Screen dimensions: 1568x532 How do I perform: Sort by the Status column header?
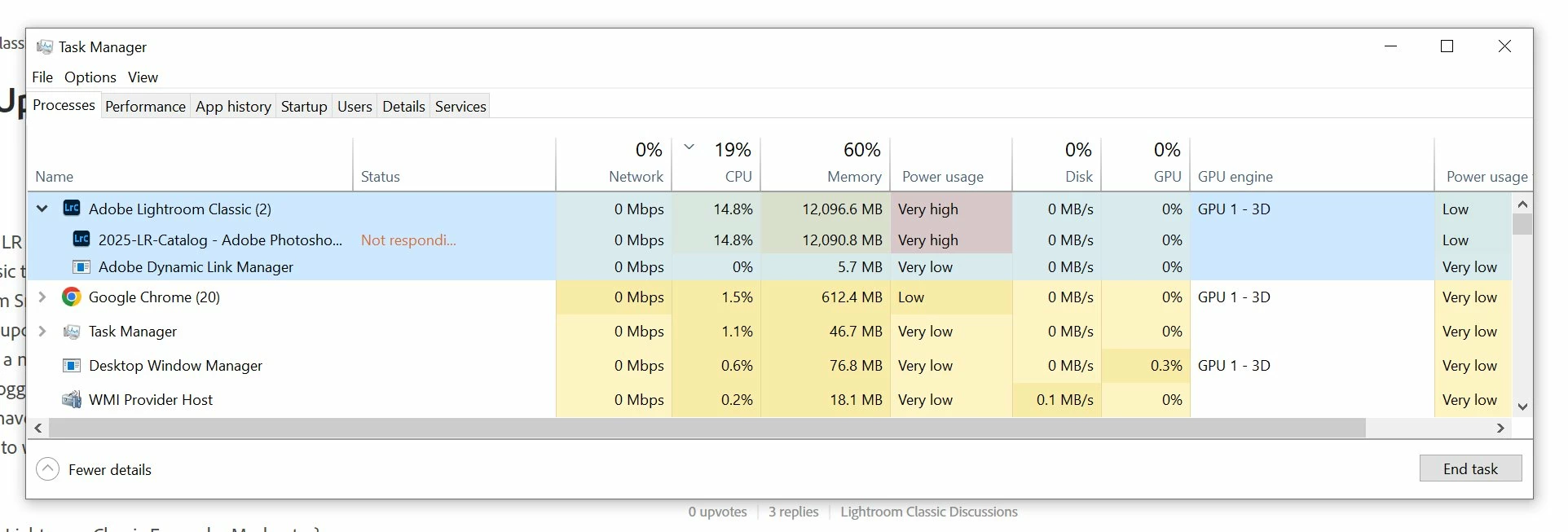point(454,165)
